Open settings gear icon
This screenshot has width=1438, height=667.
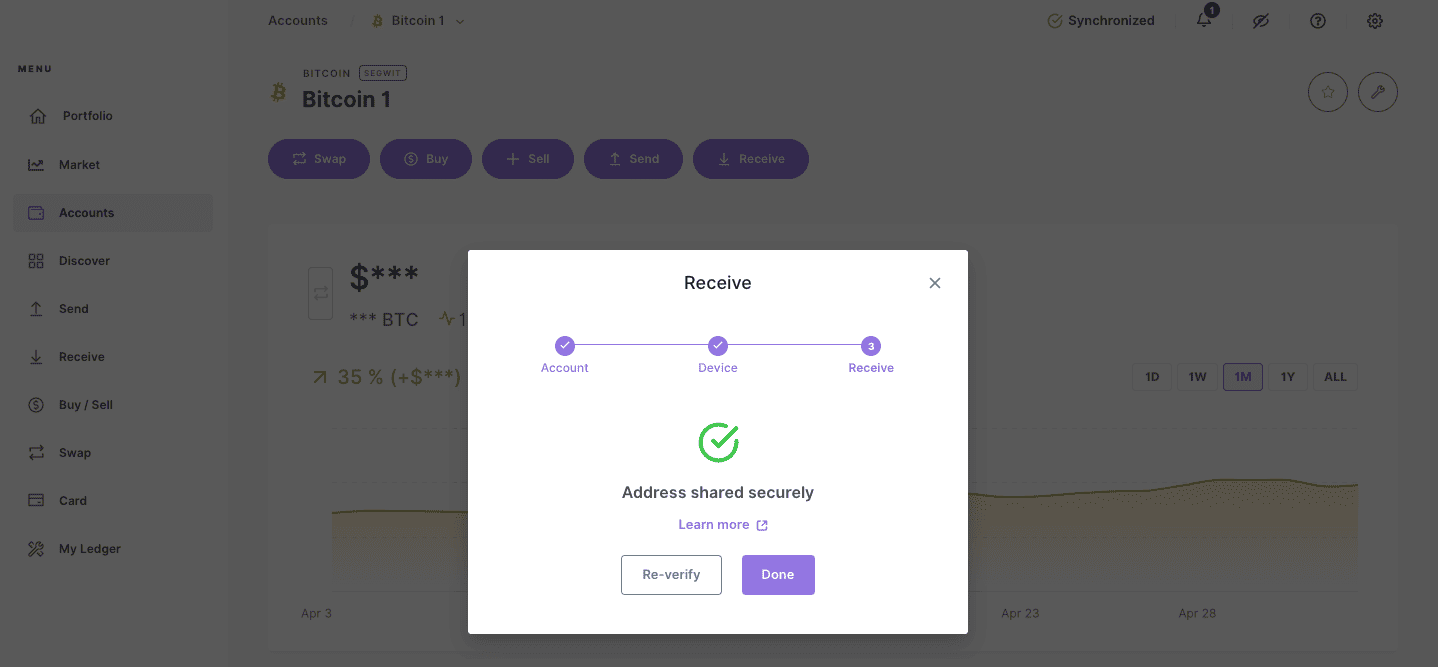(1375, 21)
